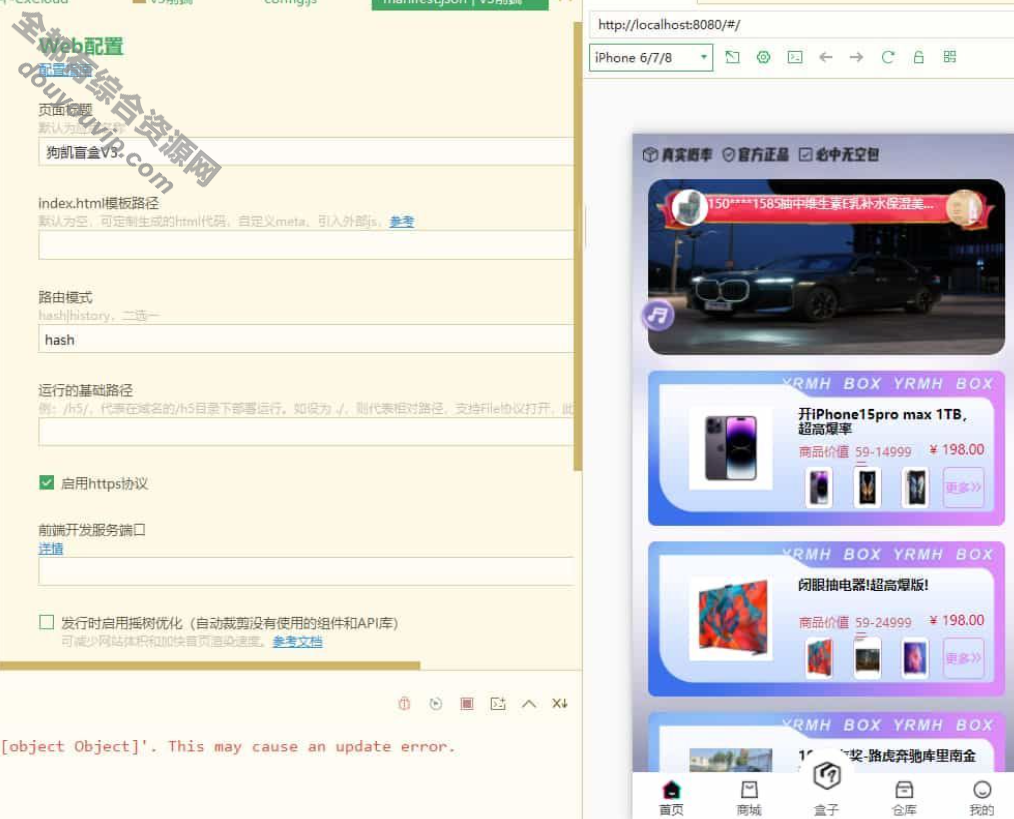Tap first small TV thumbnail in 闭眼抽电器 card

(819, 657)
